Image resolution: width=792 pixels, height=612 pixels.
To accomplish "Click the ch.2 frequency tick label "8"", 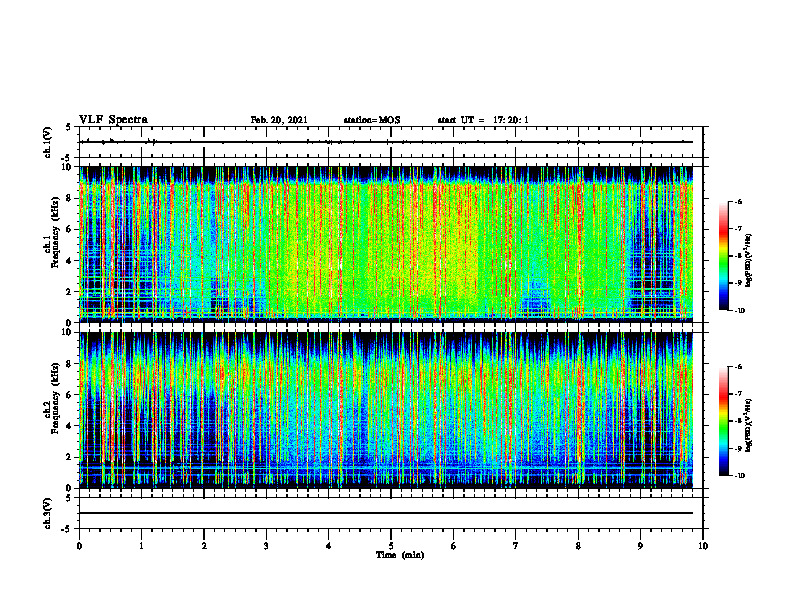I will [x=69, y=364].
